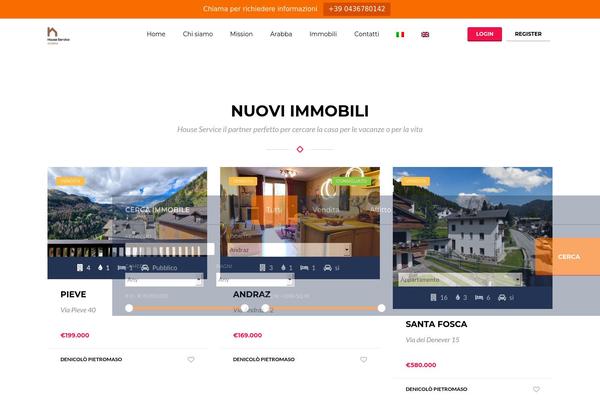Click the rooms icon on Andraz card
The height and width of the screenshot is (400, 600).
(262, 268)
